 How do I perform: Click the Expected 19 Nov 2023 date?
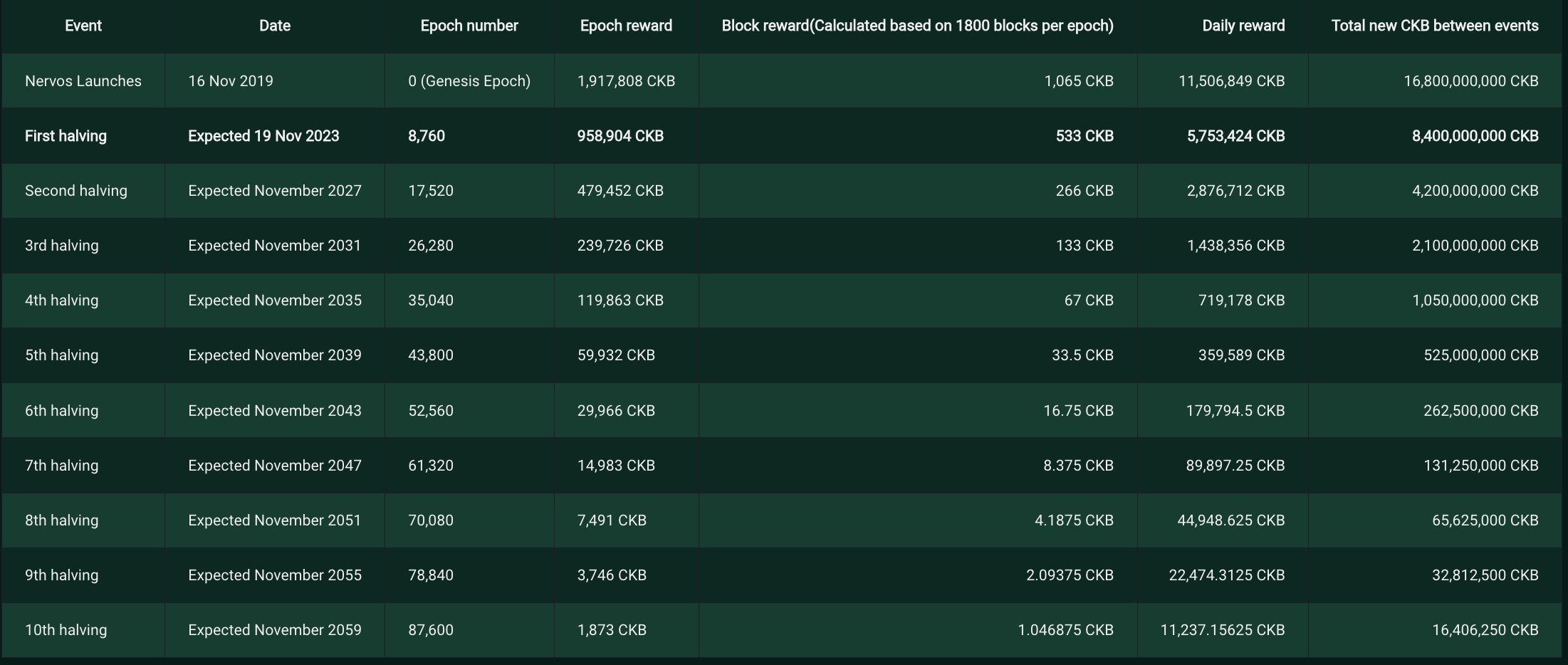click(263, 136)
